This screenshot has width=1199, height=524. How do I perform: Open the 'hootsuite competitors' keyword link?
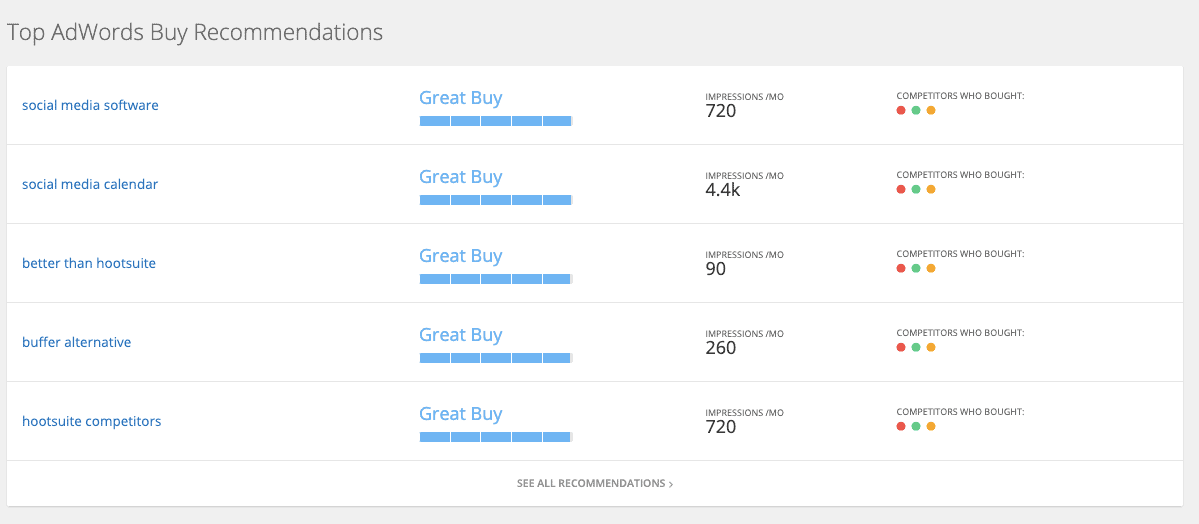coord(92,421)
